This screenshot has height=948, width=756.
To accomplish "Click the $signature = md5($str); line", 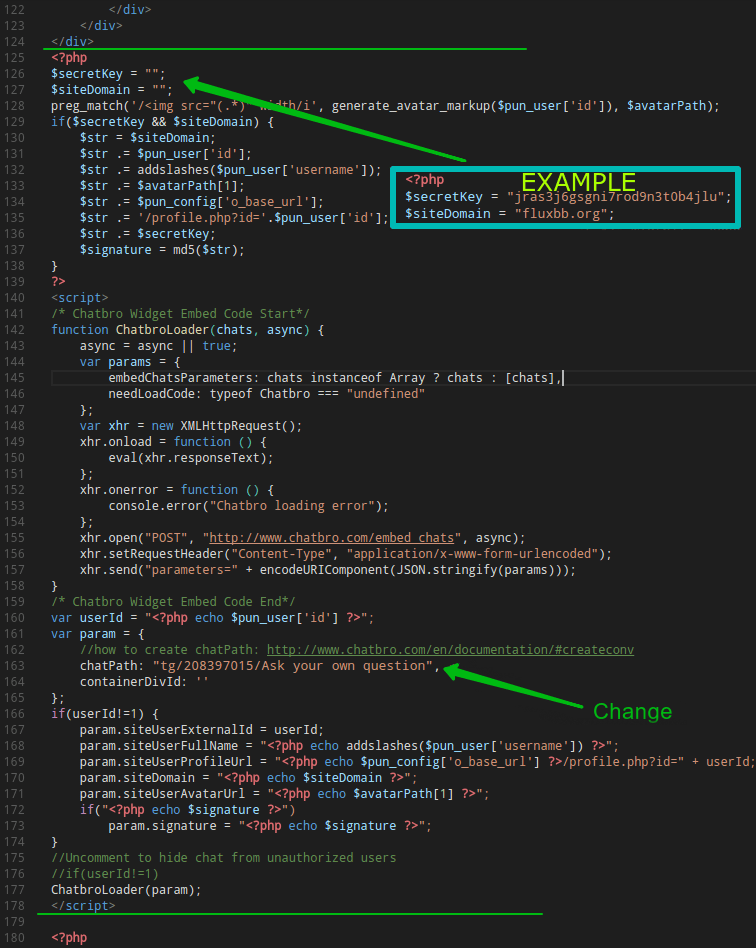I will (162, 250).
